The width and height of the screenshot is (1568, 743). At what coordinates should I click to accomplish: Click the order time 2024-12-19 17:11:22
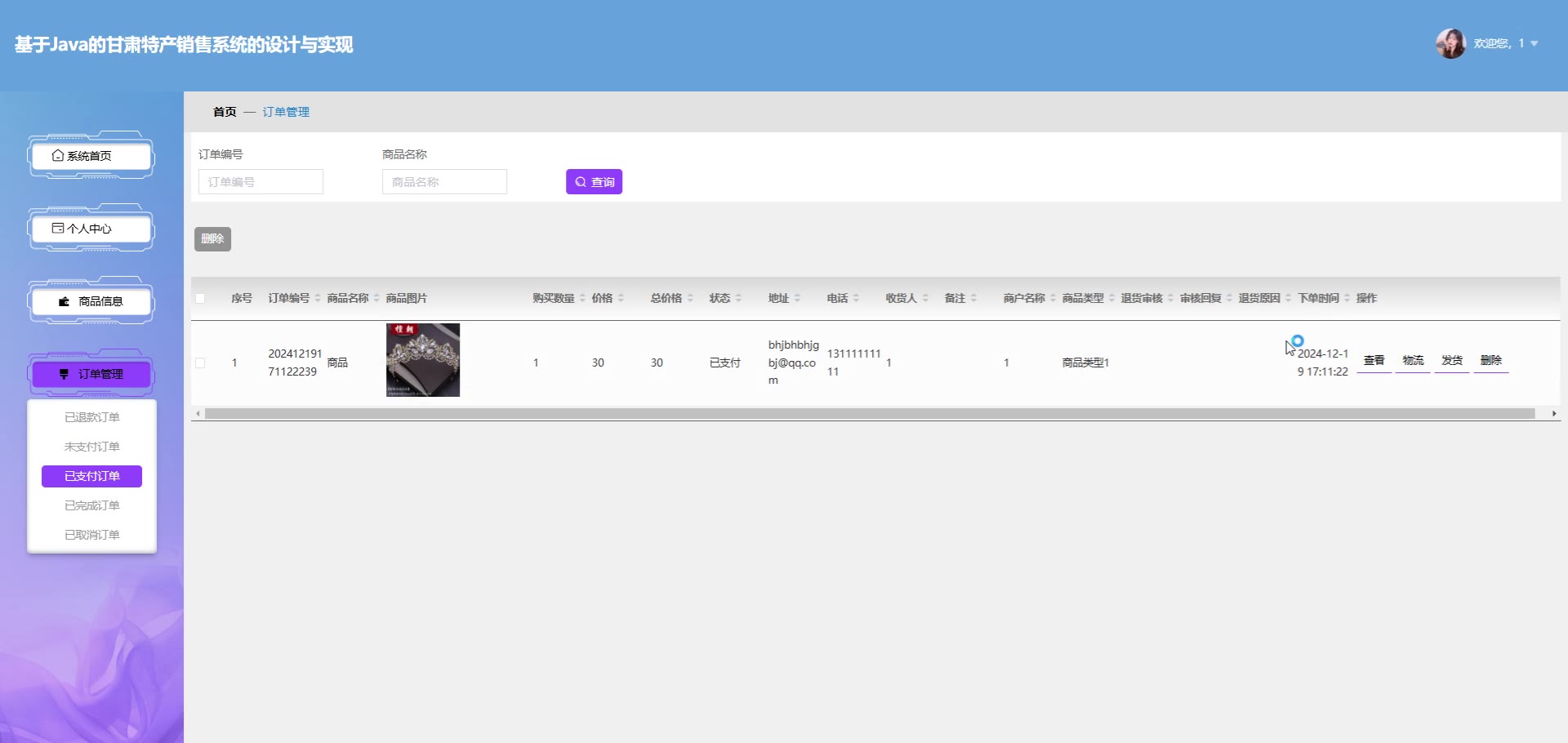pyautogui.click(x=1323, y=363)
